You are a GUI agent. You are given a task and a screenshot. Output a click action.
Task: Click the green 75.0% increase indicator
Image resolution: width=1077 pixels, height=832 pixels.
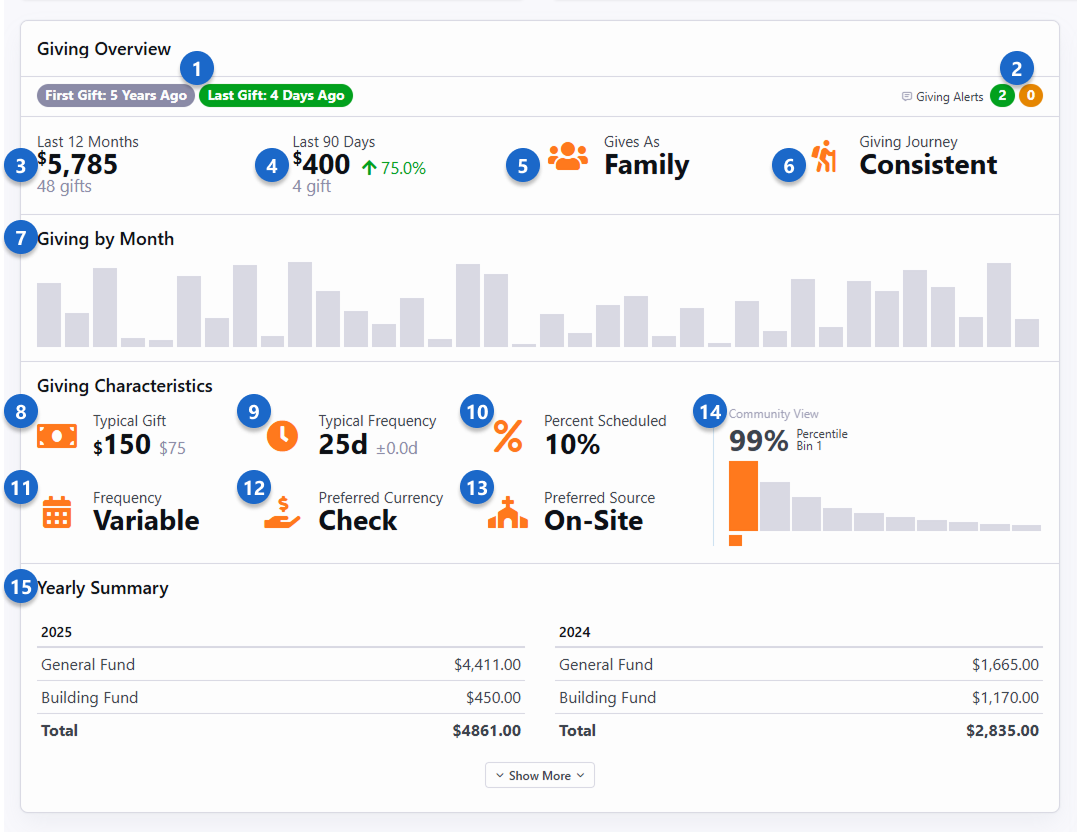pyautogui.click(x=393, y=168)
